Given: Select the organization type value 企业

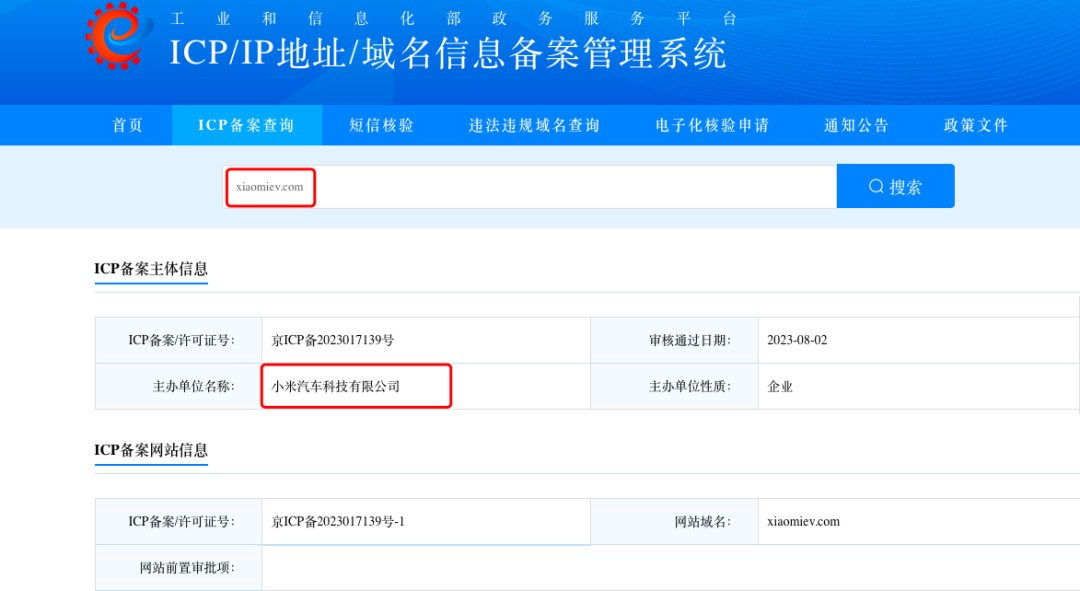Looking at the screenshot, I should [x=780, y=386].
